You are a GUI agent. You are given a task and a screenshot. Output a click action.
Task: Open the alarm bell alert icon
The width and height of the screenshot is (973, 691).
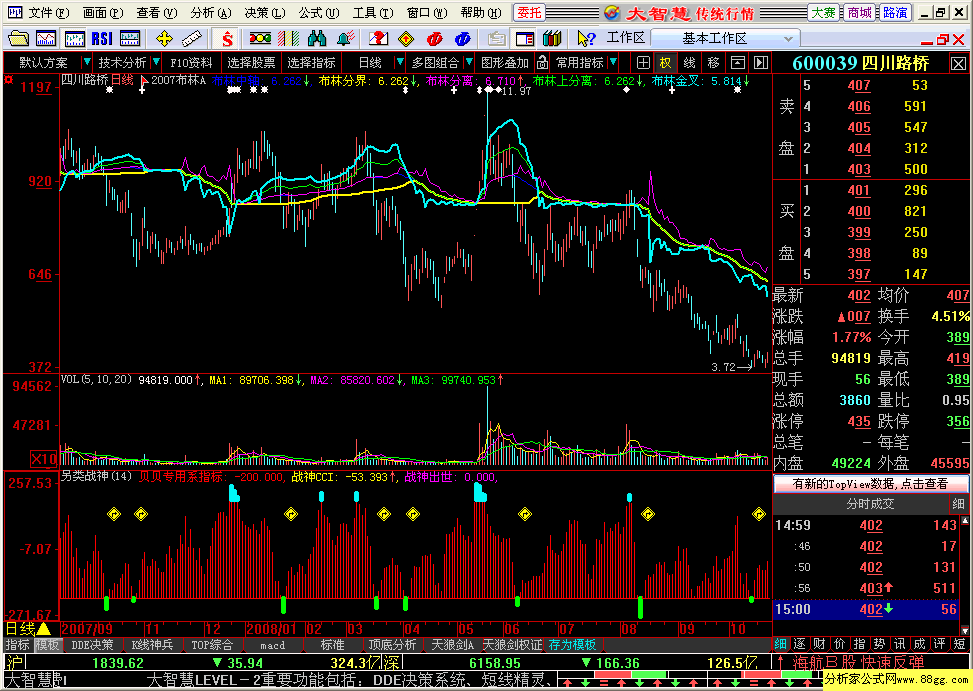(x=345, y=38)
